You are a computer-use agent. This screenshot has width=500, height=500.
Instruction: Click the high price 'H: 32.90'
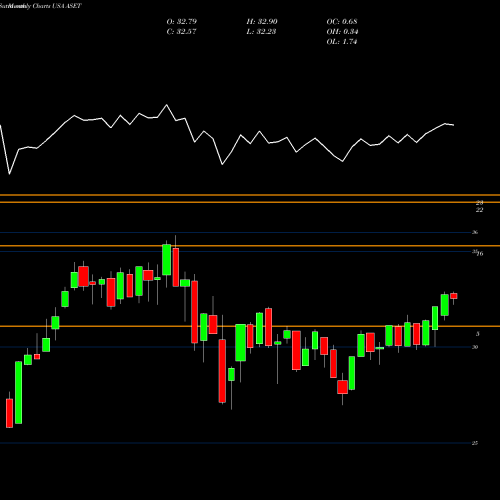tap(262, 22)
